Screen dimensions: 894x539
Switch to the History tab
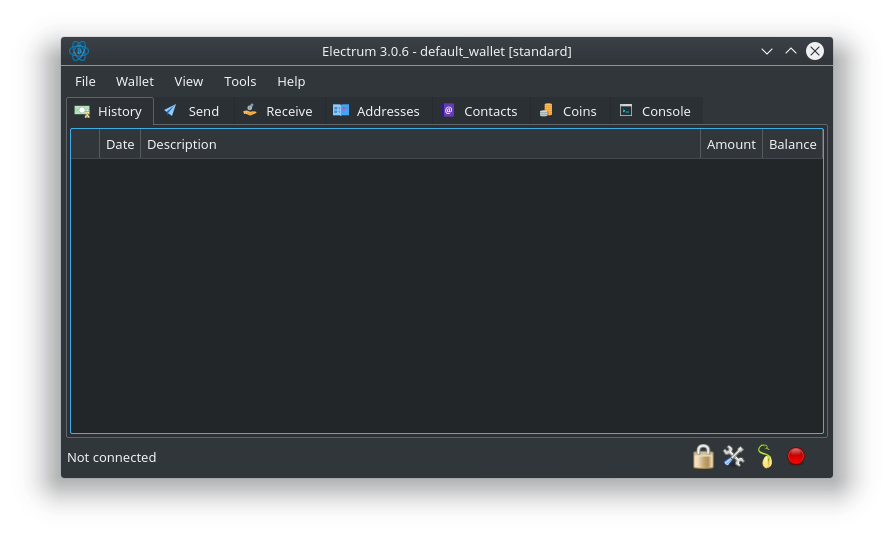point(110,111)
